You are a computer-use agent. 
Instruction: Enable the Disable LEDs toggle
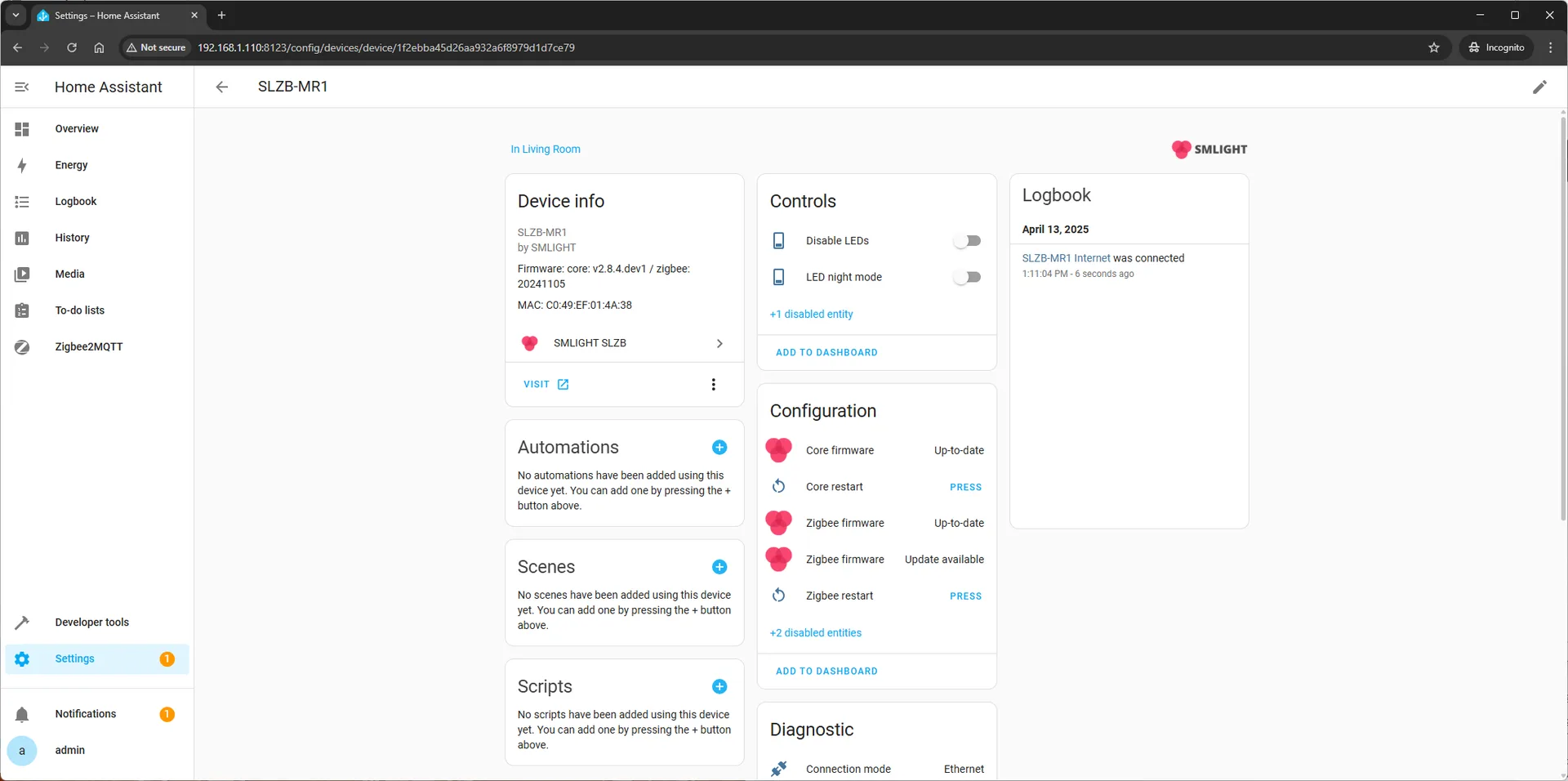point(967,240)
